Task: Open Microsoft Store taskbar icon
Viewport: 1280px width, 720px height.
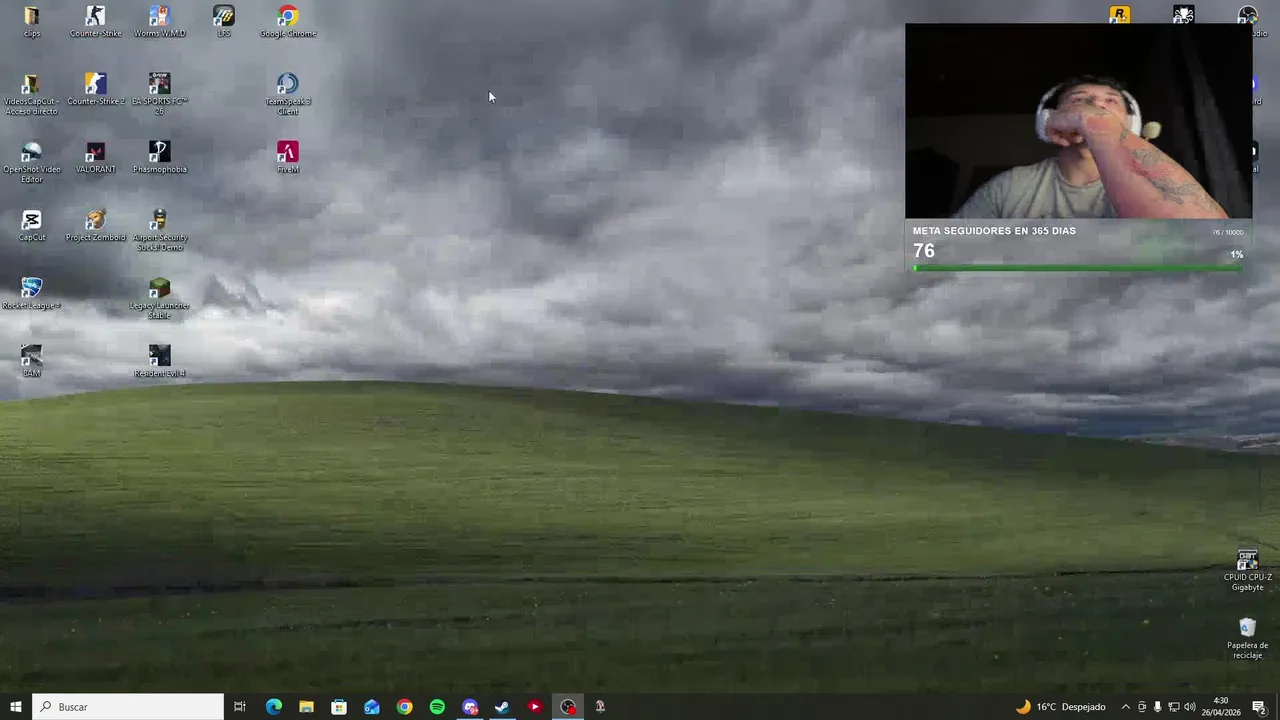Action: click(x=339, y=707)
